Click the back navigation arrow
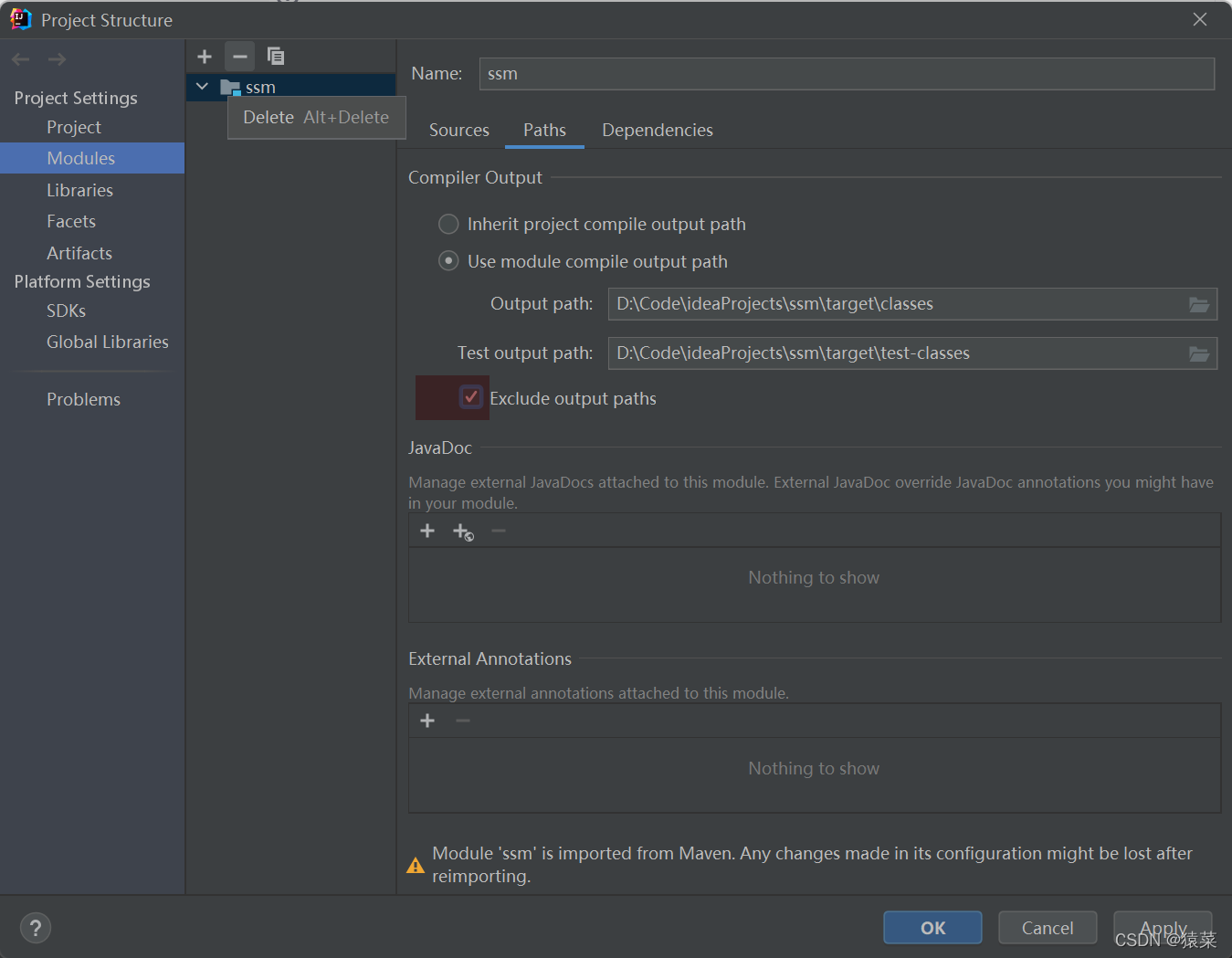The image size is (1232, 958). 21,59
